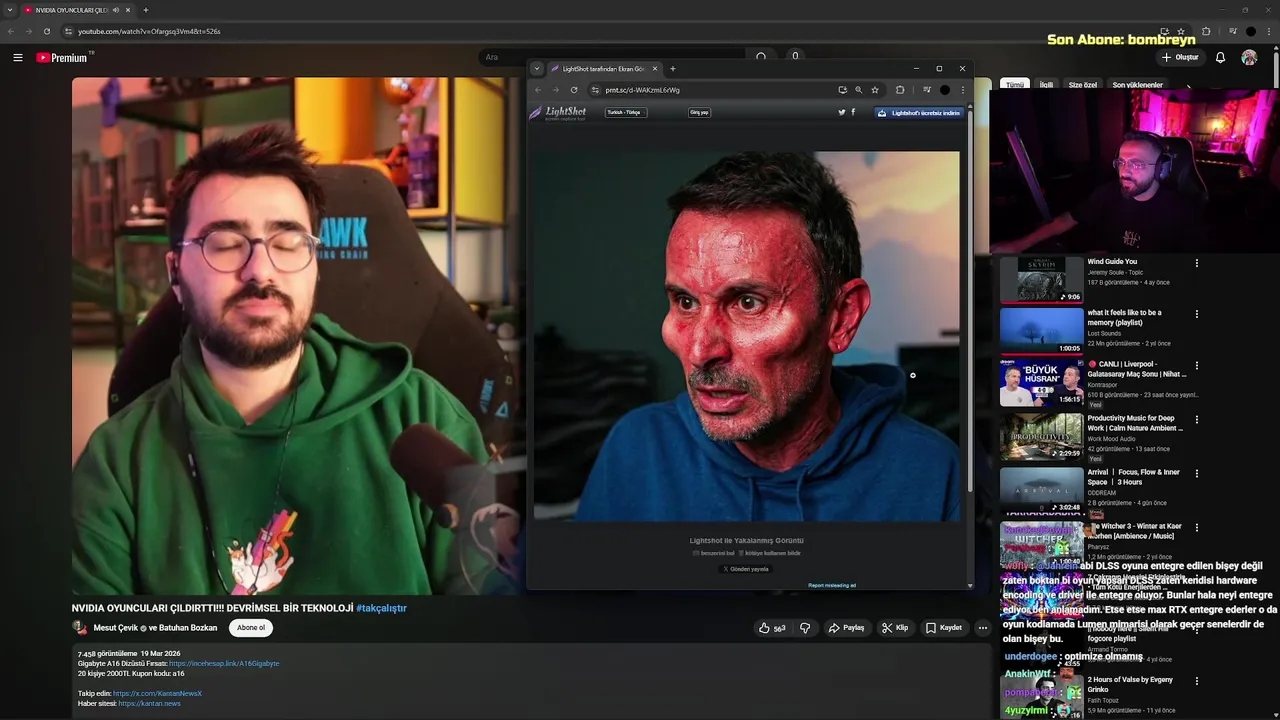Close the NVIDIA OYUNCULARI YouTube tab
Screen dimensions: 1280x720
tap(128, 10)
